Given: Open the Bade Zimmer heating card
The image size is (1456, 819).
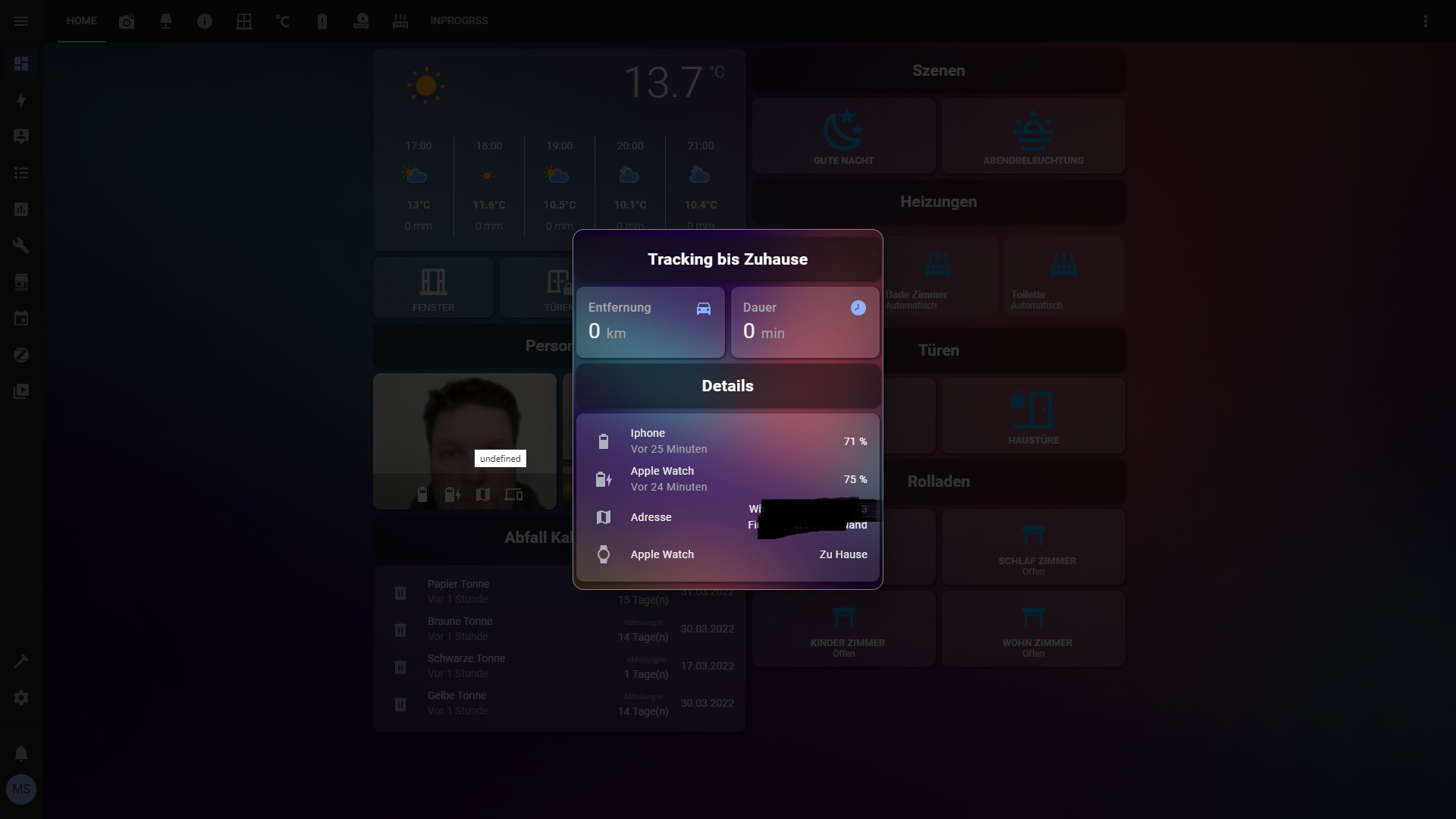Looking at the screenshot, I should tap(939, 276).
